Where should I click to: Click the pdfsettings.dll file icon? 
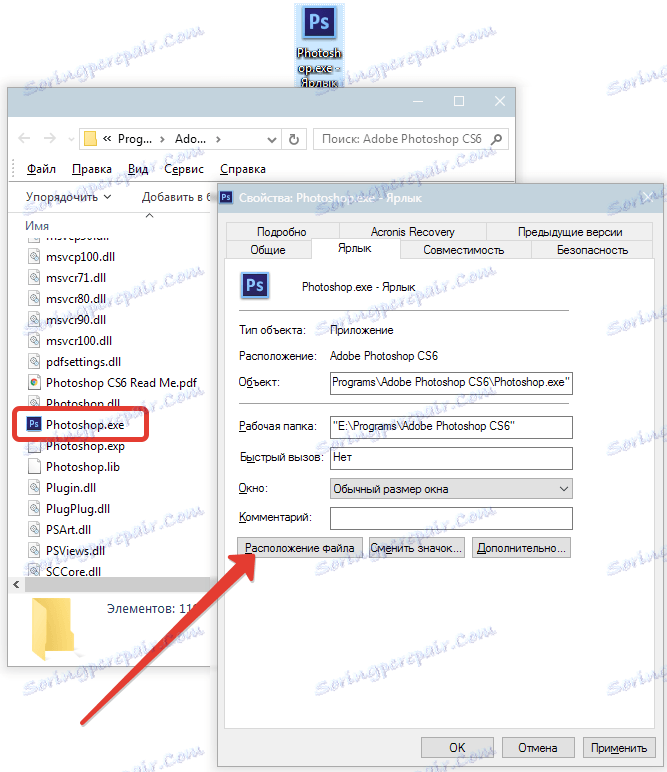click(34, 361)
